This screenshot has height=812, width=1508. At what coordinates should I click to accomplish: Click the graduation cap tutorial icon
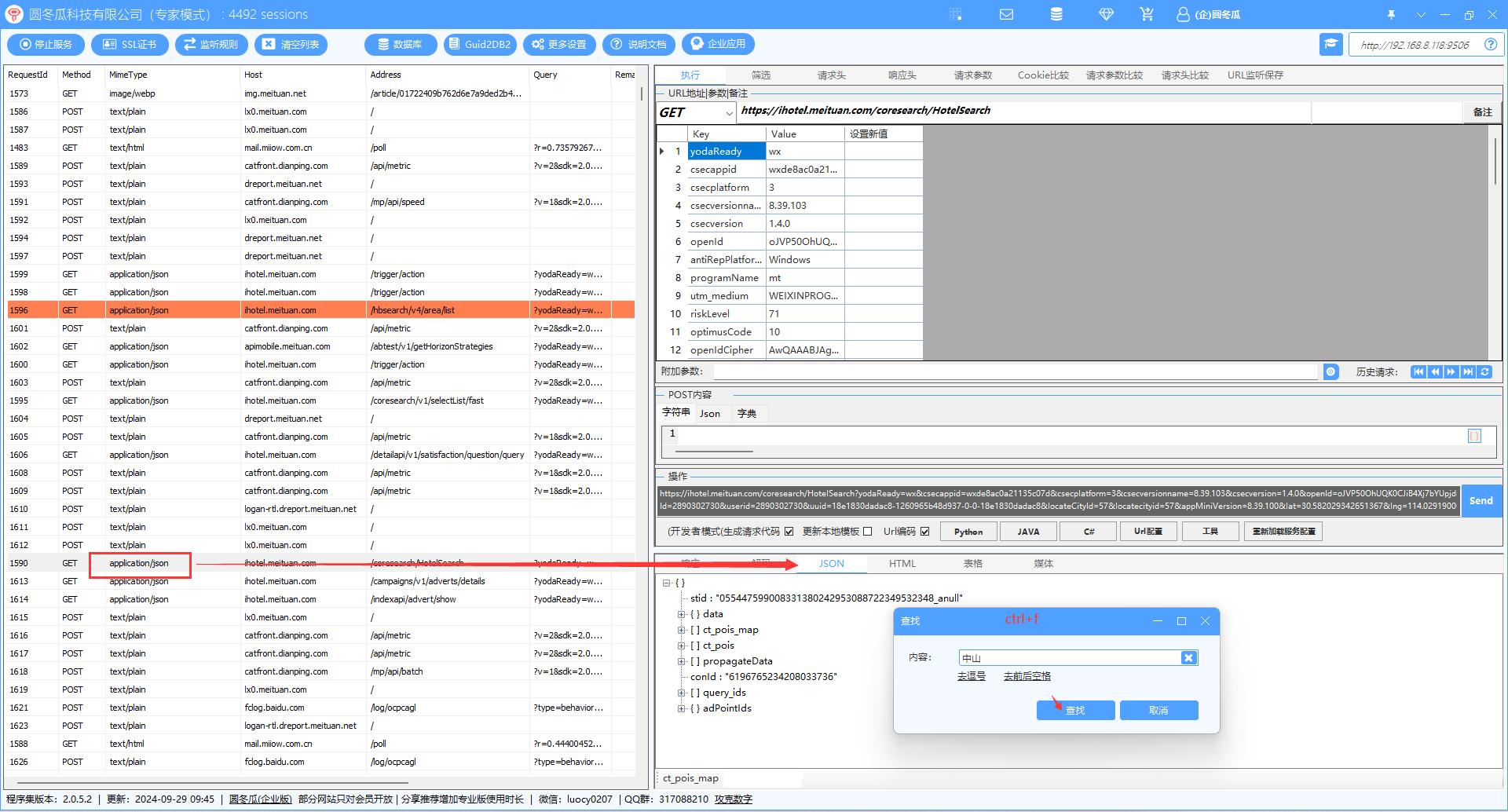click(x=1330, y=45)
